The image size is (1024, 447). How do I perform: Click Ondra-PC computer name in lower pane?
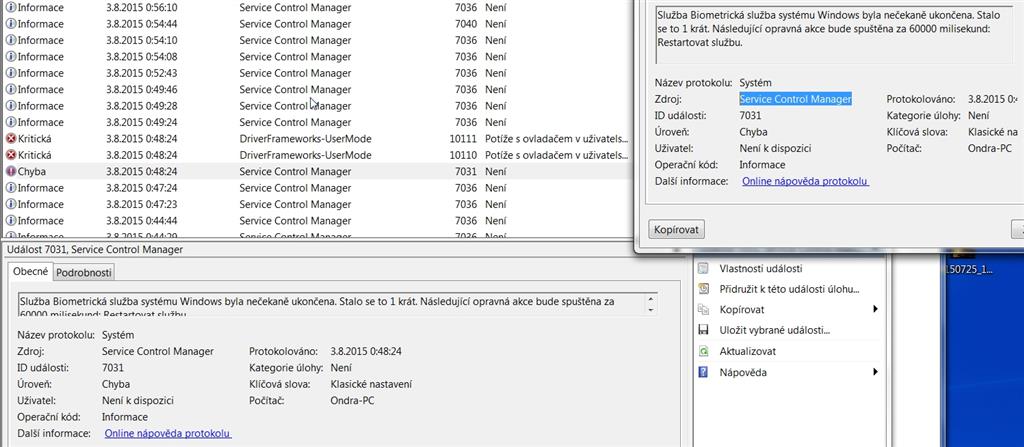click(353, 401)
